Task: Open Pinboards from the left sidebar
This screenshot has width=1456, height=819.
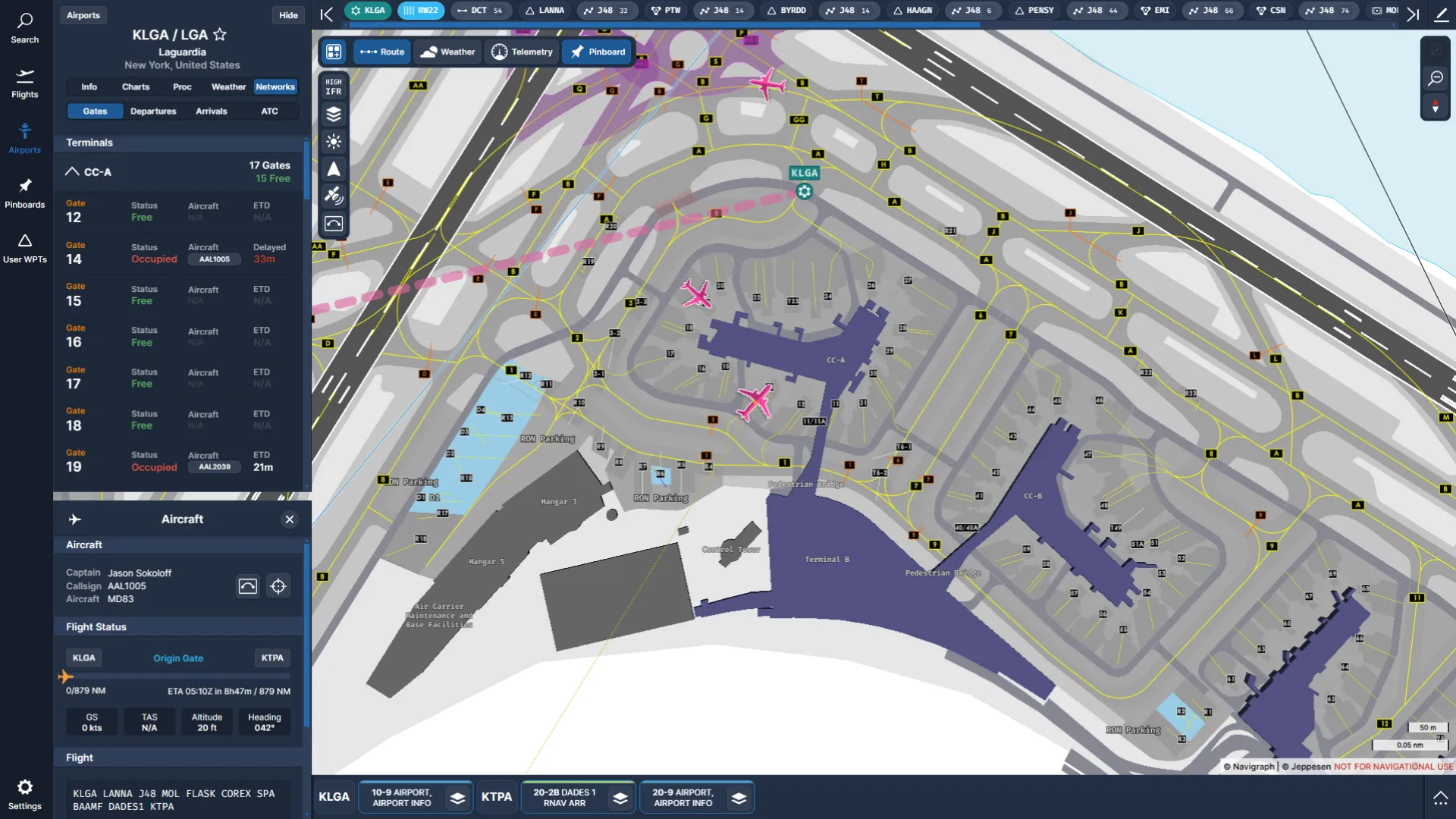Action: click(x=25, y=192)
